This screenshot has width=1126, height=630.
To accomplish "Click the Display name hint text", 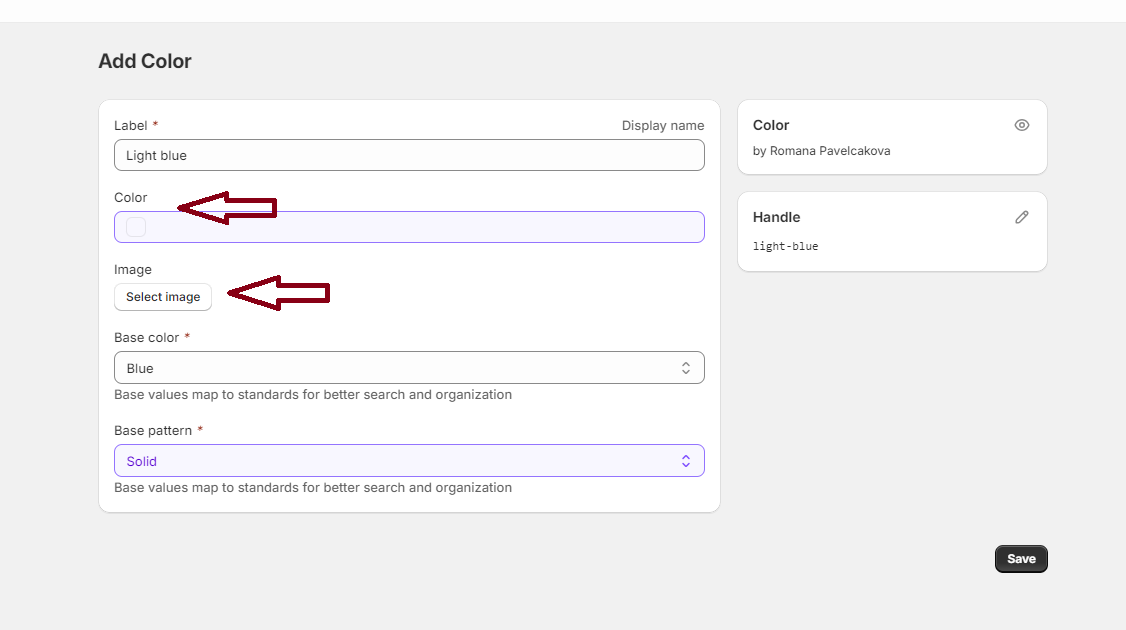I will click(x=662, y=126).
